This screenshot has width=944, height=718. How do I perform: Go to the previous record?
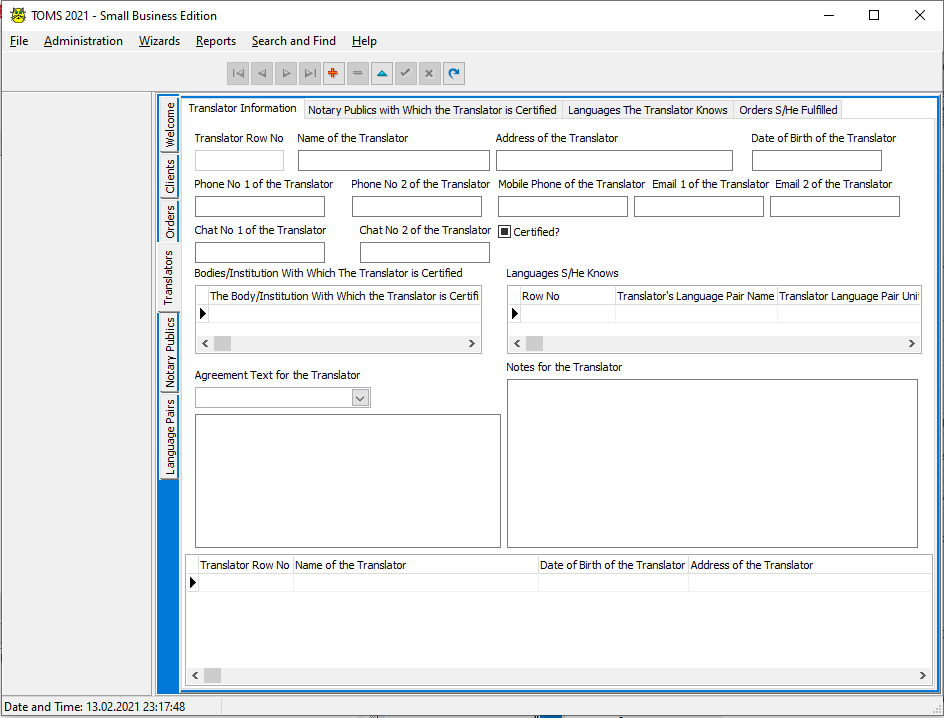262,73
